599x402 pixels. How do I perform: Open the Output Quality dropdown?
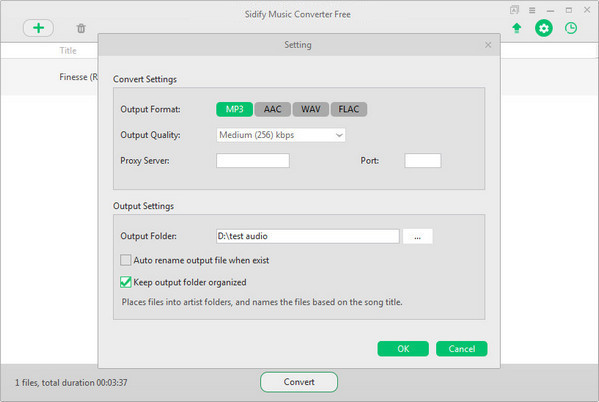click(x=281, y=135)
